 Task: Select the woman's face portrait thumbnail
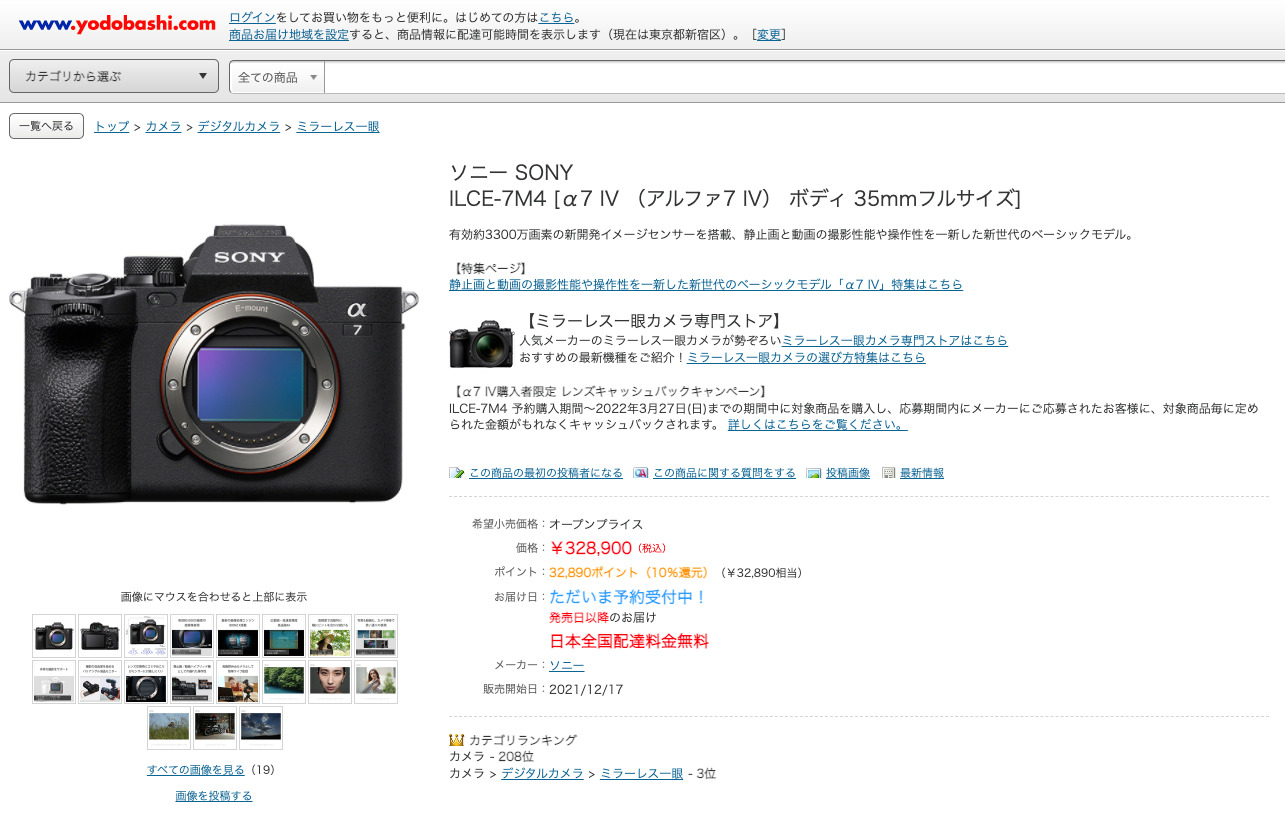330,682
